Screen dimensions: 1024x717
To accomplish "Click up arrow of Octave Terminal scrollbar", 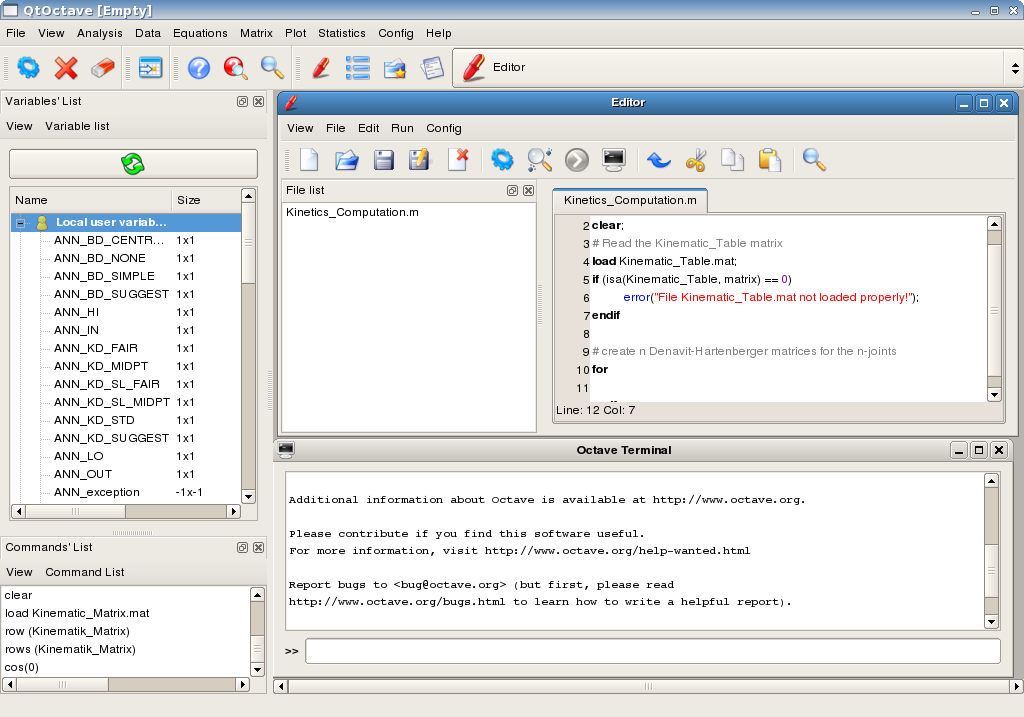I will [x=991, y=481].
